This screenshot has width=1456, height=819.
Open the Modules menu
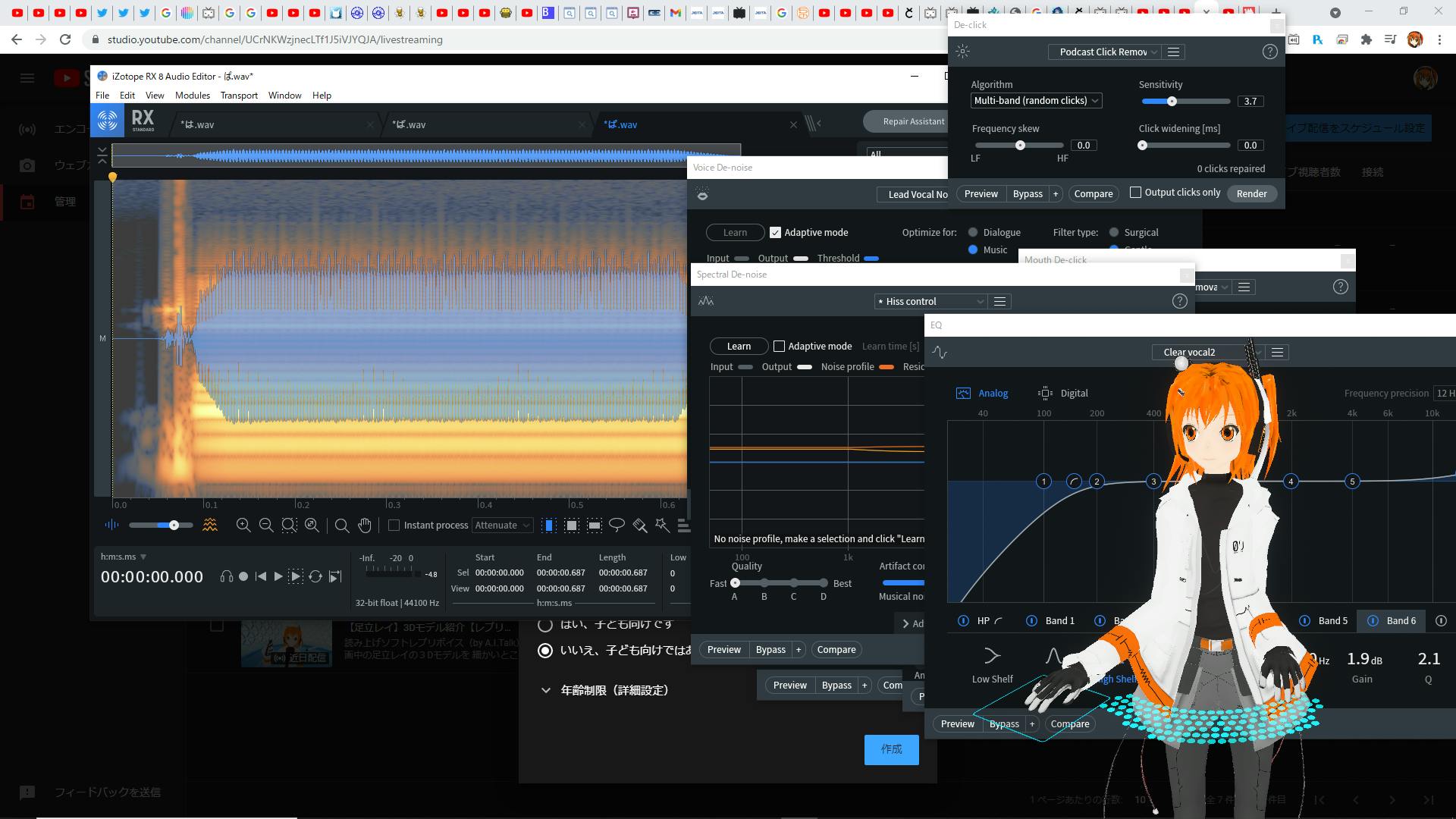192,96
